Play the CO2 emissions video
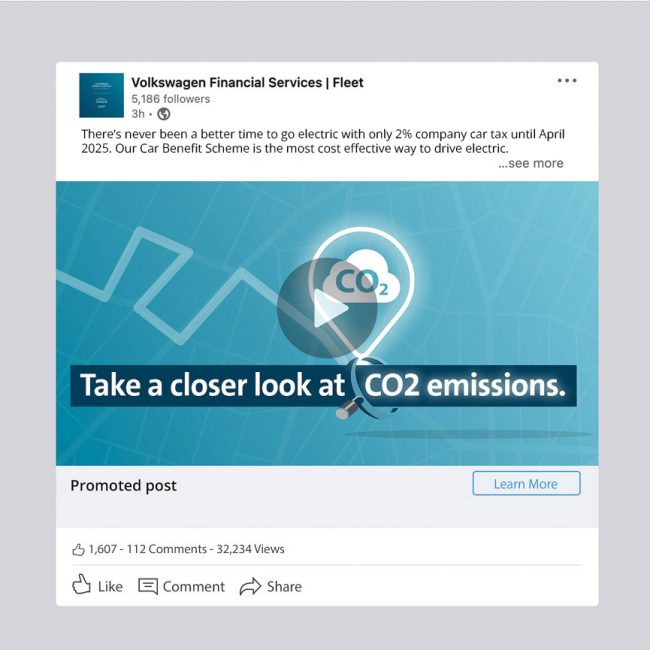This screenshot has width=650, height=650. [x=326, y=309]
